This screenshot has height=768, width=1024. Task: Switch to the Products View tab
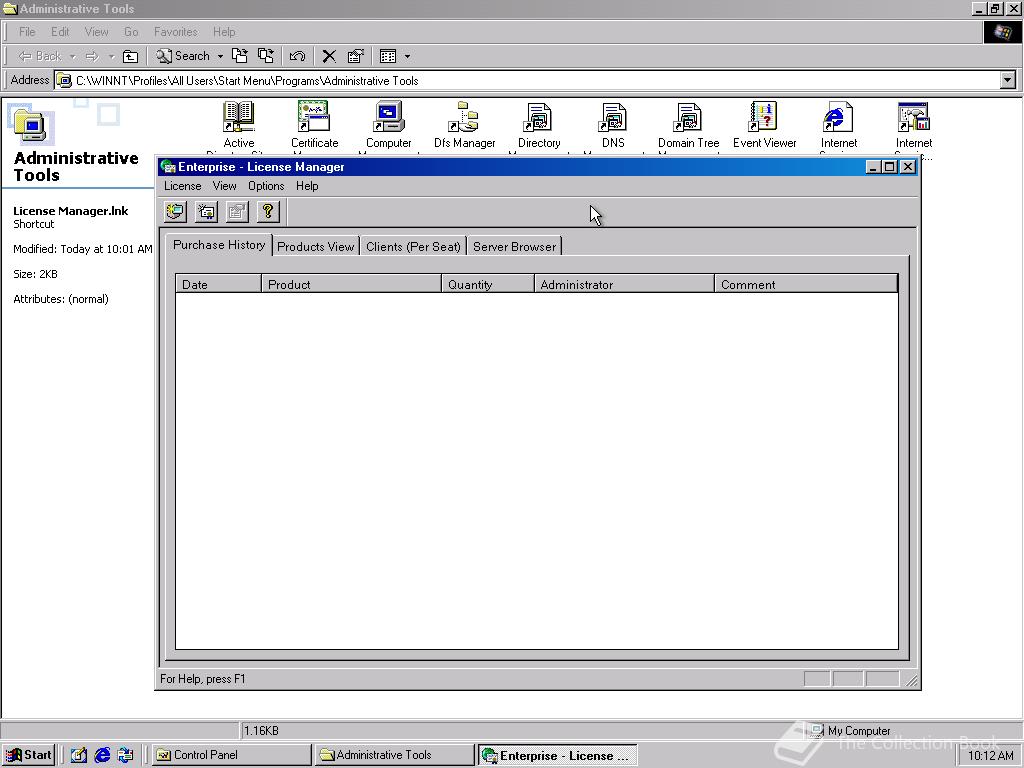(315, 246)
